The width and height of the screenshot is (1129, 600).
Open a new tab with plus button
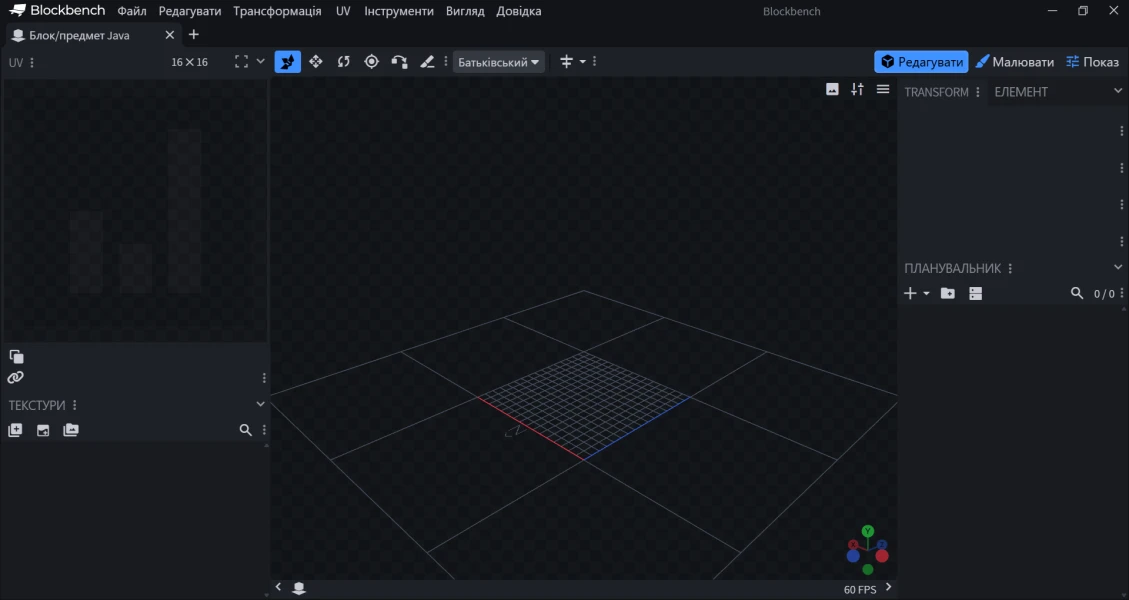[194, 35]
